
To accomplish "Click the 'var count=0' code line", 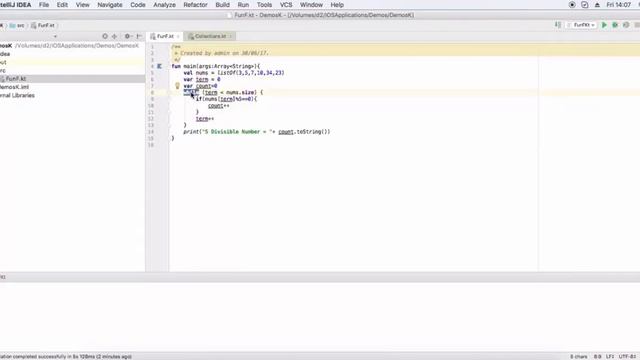I will (200, 86).
